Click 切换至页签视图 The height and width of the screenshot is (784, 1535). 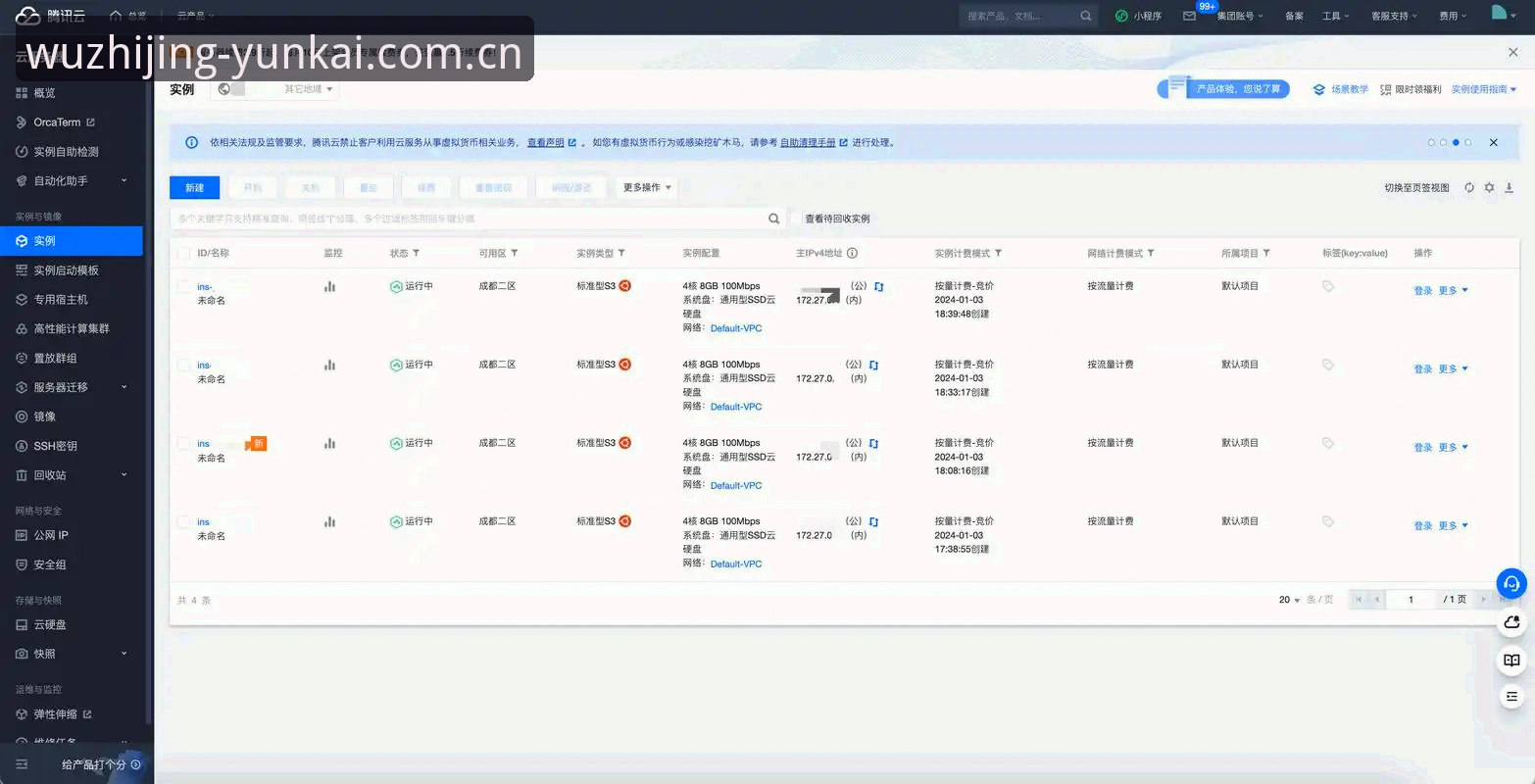coord(1416,187)
